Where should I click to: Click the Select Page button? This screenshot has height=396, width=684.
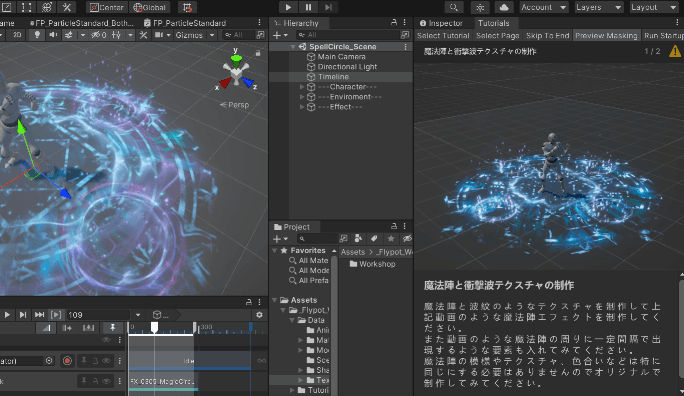(x=498, y=36)
